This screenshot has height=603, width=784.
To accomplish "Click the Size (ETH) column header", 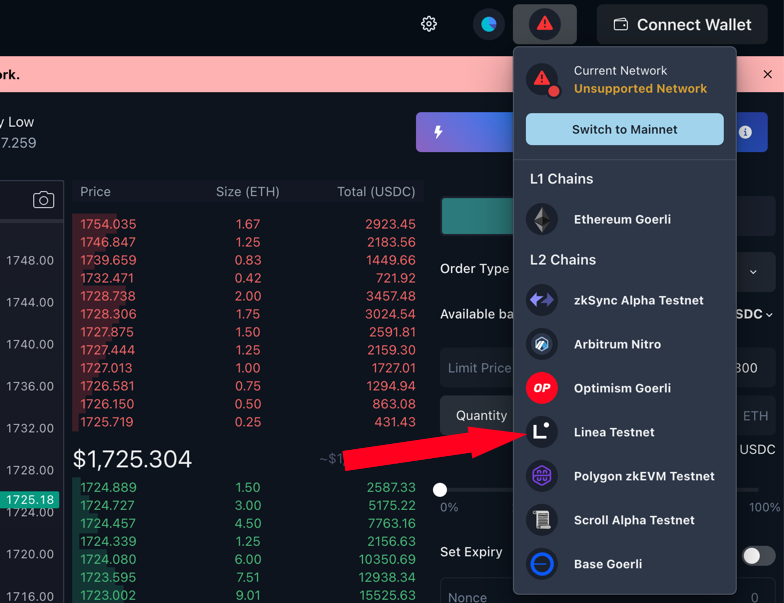I will [248, 192].
